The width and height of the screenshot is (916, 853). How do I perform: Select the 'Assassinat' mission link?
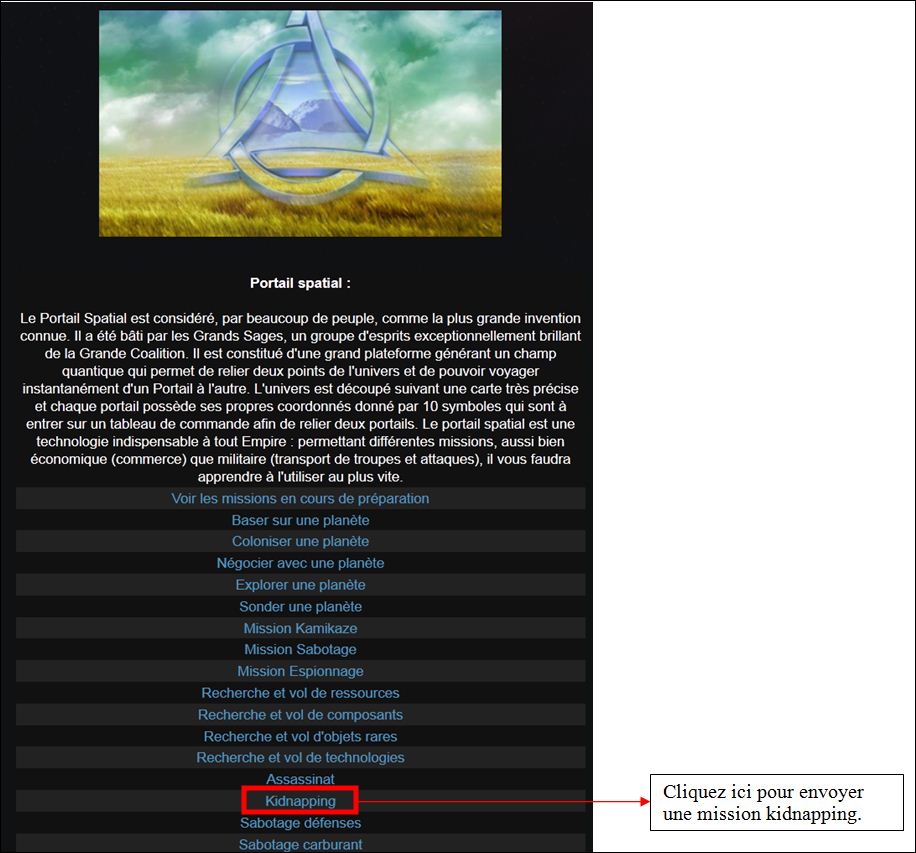tap(300, 779)
